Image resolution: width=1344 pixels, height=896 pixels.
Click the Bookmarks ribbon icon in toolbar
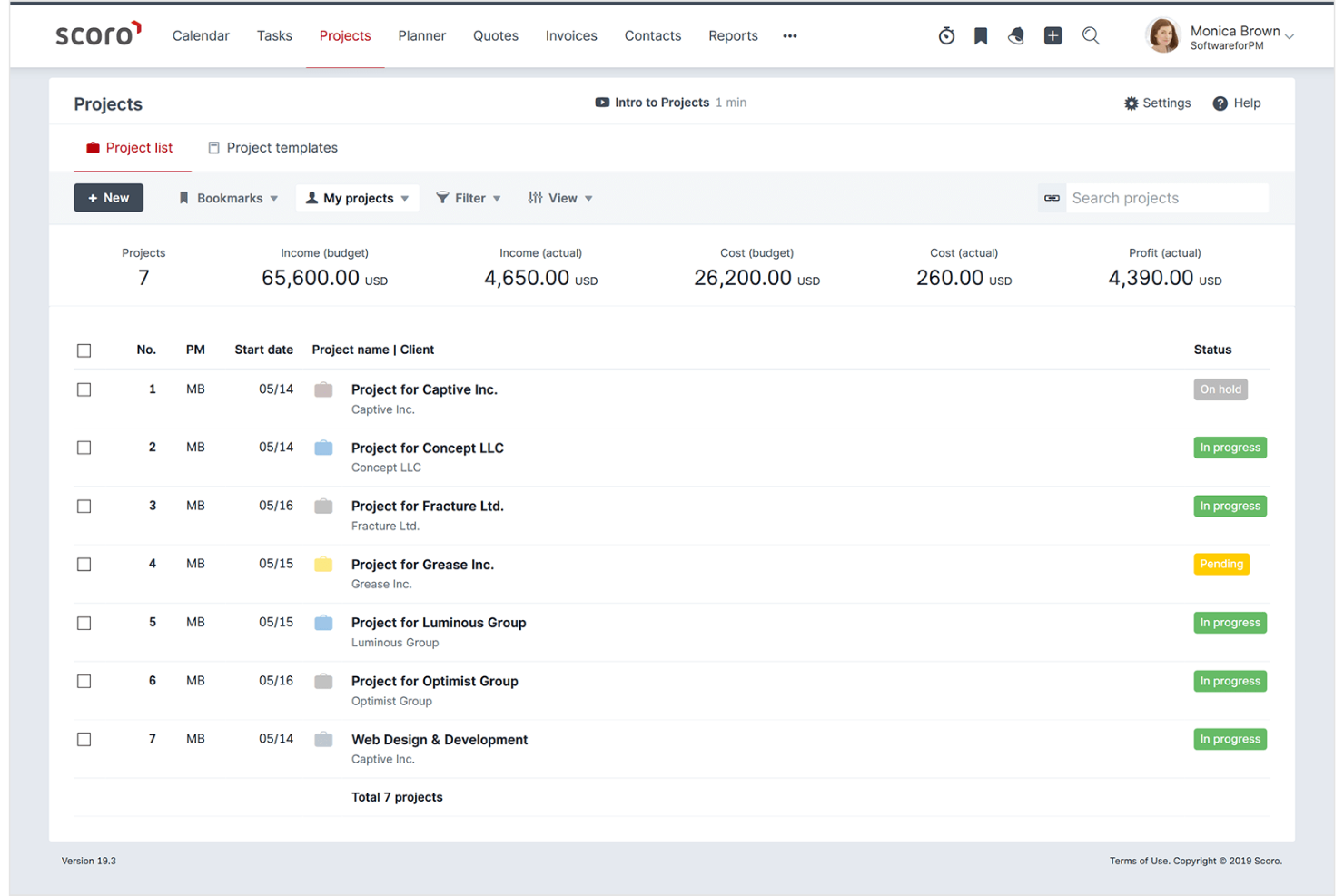[183, 198]
